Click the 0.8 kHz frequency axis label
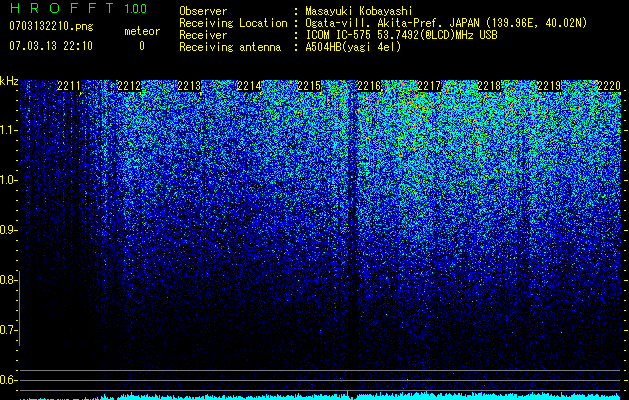This screenshot has width=629, height=400. tap(7, 280)
